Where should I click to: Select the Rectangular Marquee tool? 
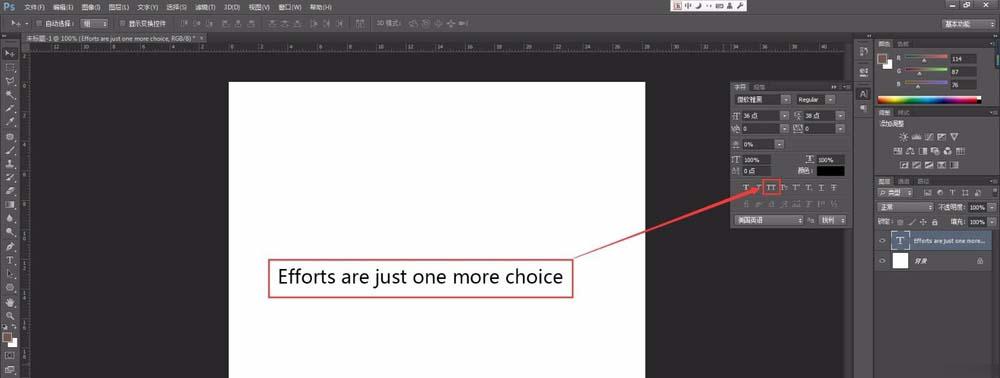tap(10, 68)
